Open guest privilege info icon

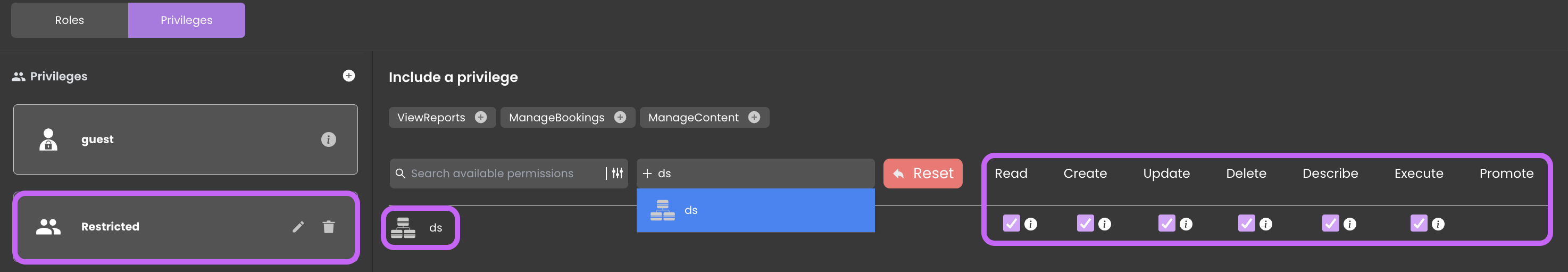[328, 139]
